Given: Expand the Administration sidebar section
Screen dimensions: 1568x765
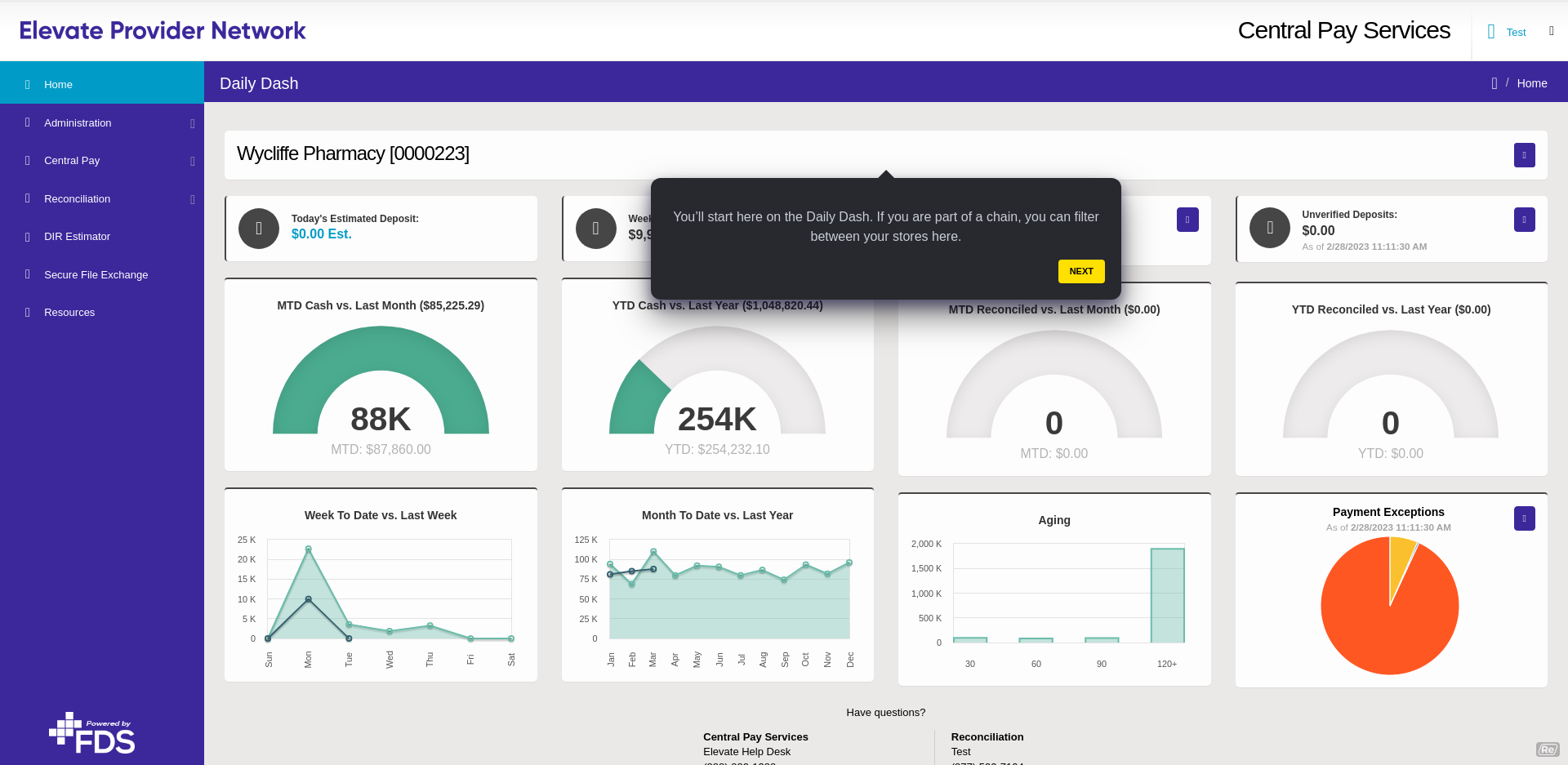Looking at the screenshot, I should (x=193, y=123).
